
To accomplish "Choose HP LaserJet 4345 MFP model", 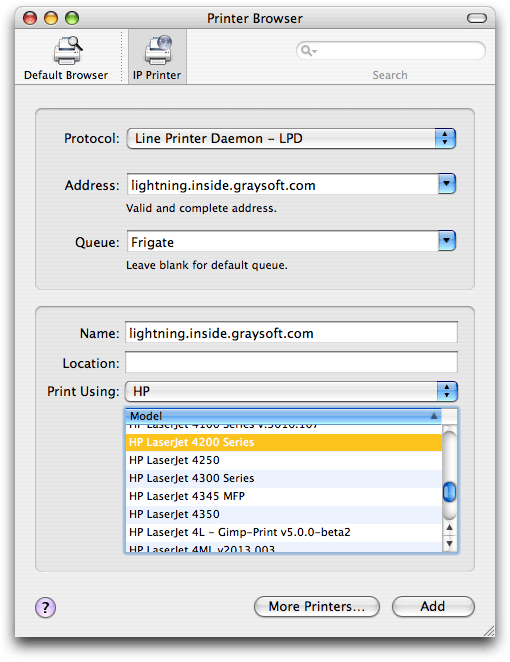I will [284, 496].
